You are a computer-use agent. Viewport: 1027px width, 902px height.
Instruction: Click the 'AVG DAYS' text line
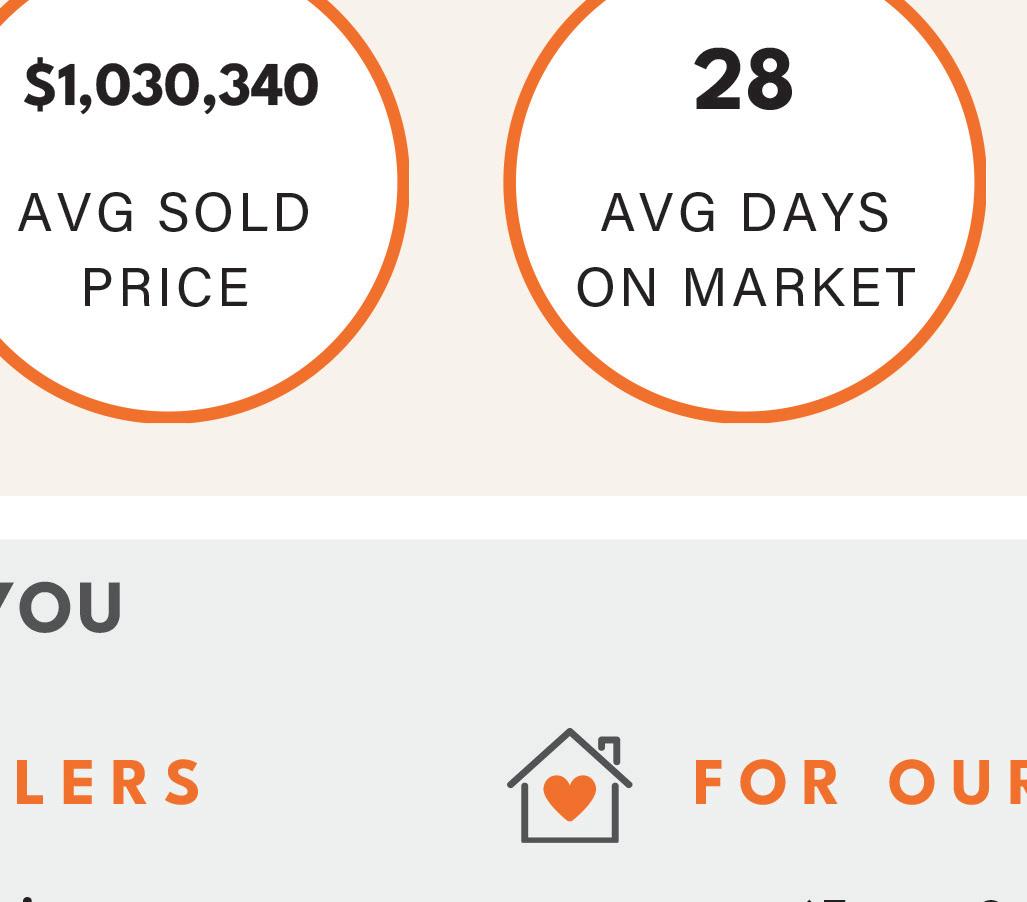[x=746, y=213]
